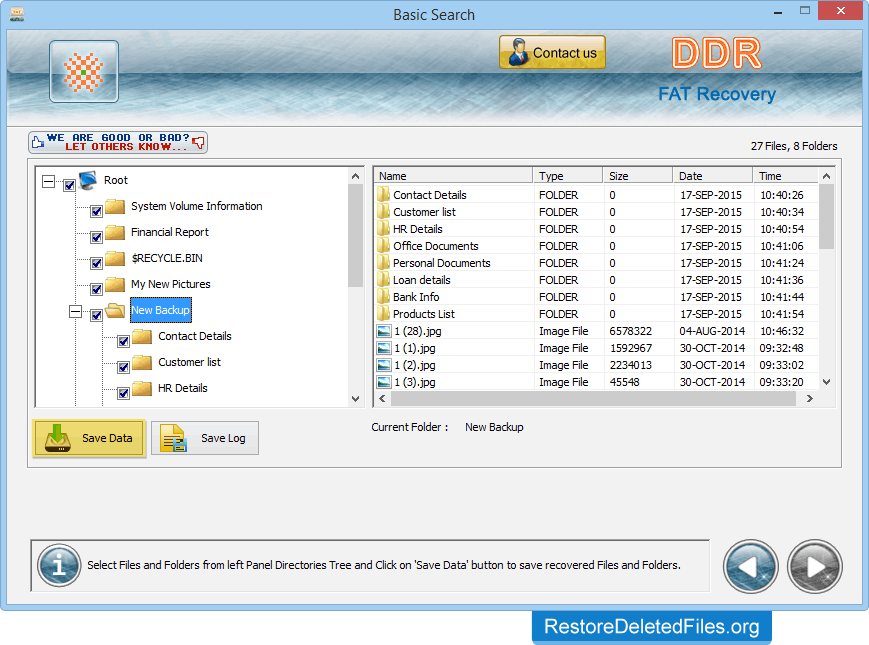Uncheck System Volume Information checkbox
This screenshot has height=645, width=869.
click(96, 211)
